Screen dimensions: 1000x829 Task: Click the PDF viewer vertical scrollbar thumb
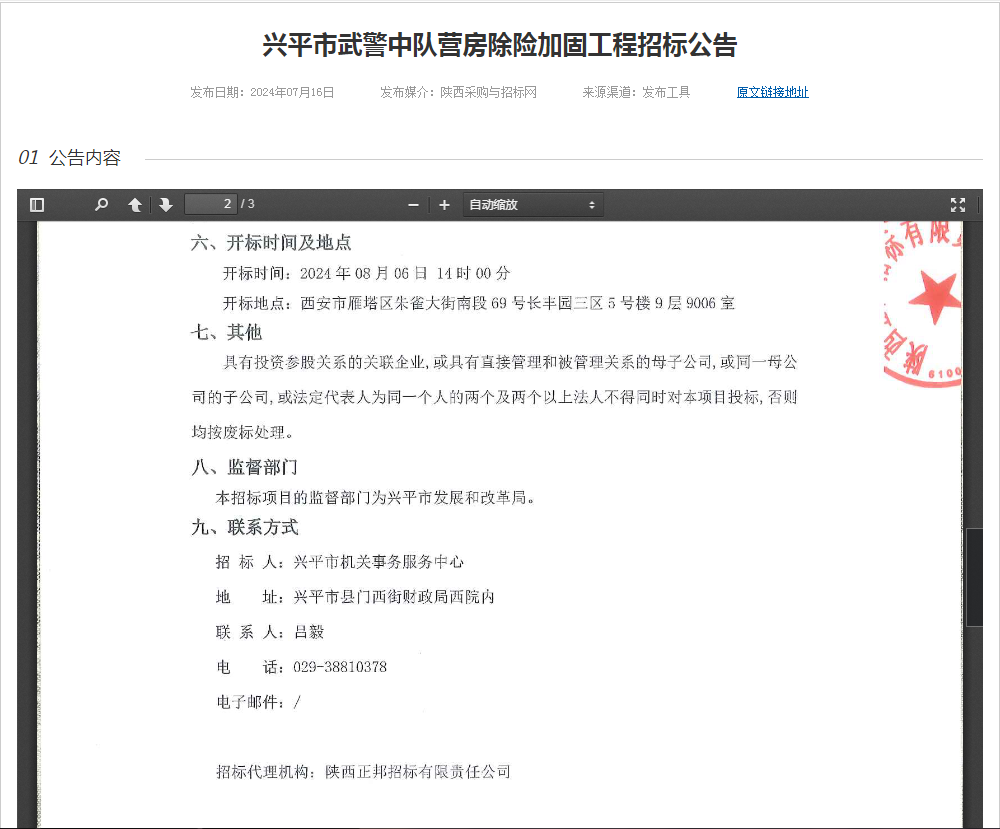(974, 576)
